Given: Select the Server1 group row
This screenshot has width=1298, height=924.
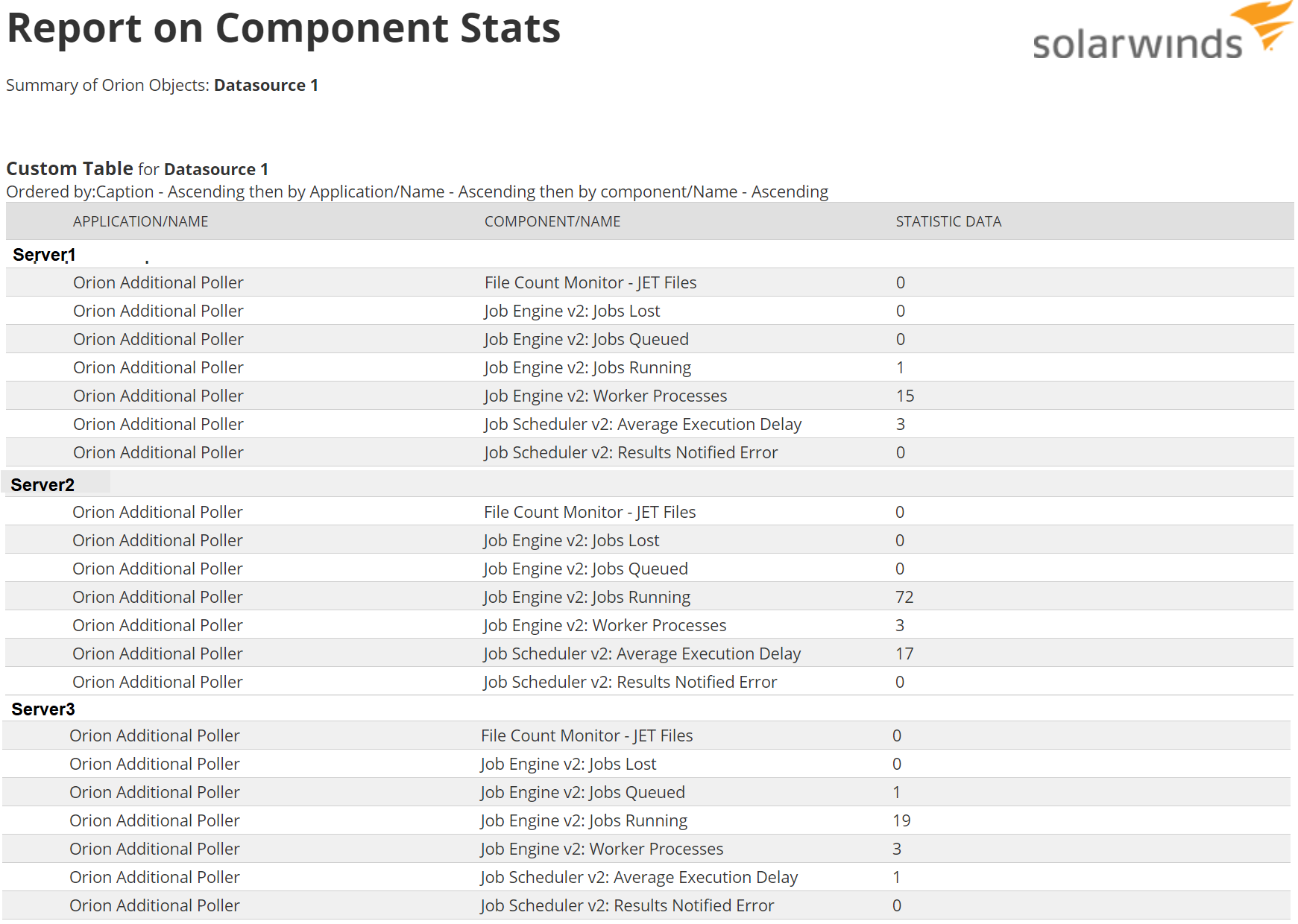Looking at the screenshot, I should (x=44, y=255).
